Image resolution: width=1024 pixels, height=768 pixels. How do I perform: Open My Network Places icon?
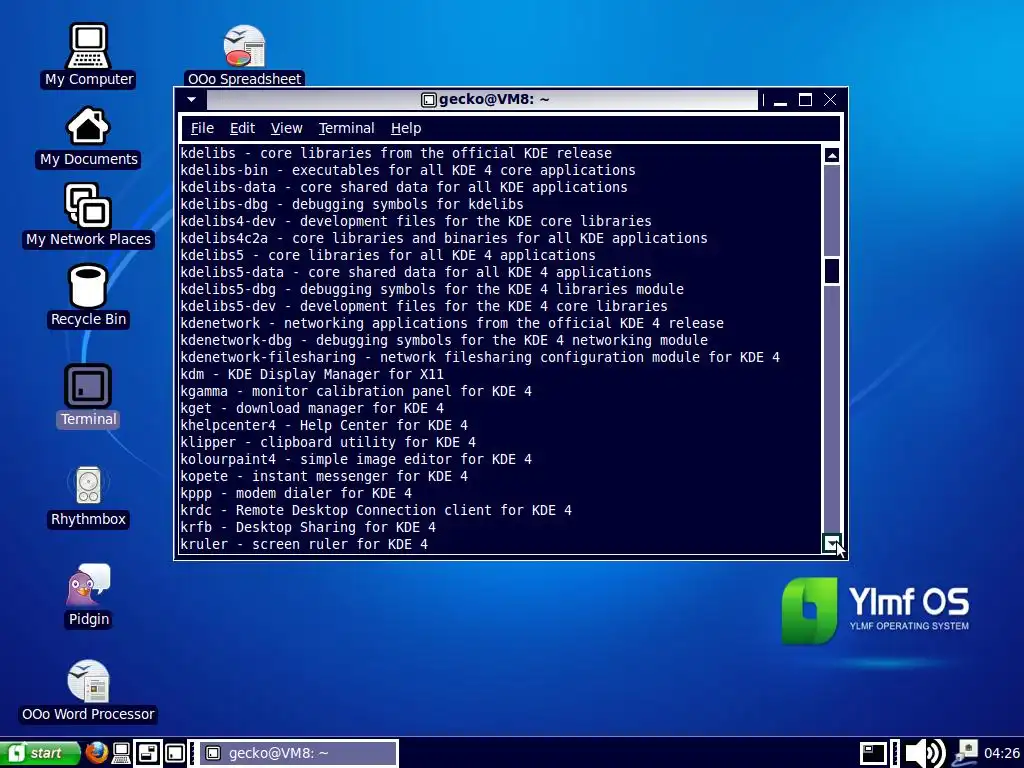pyautogui.click(x=89, y=216)
